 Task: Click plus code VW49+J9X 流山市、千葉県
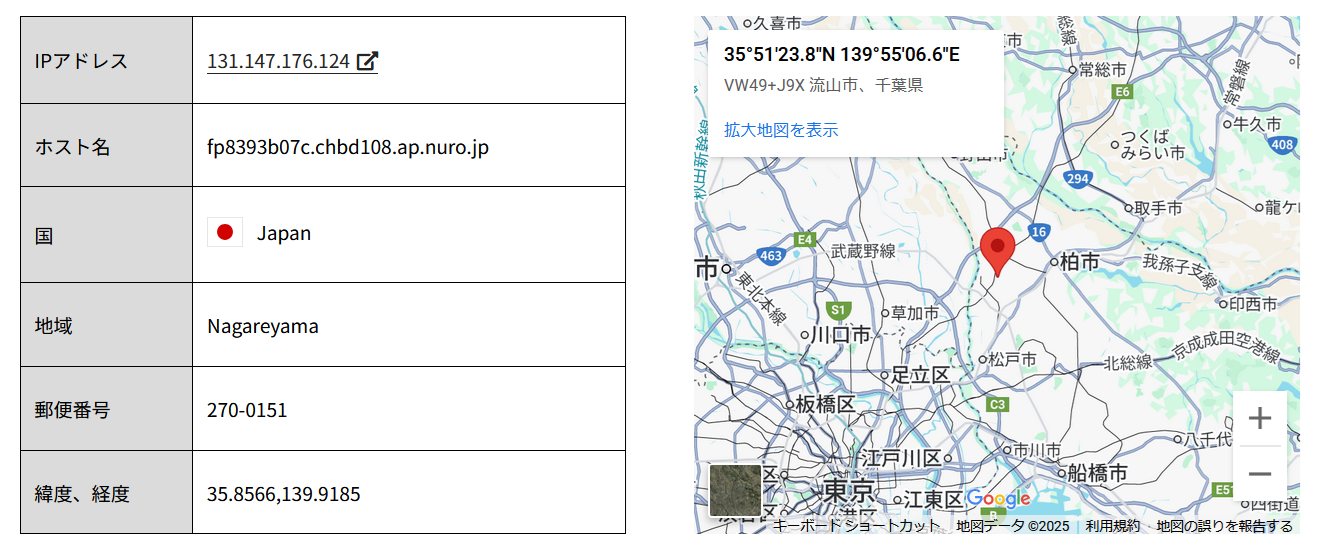click(x=823, y=86)
